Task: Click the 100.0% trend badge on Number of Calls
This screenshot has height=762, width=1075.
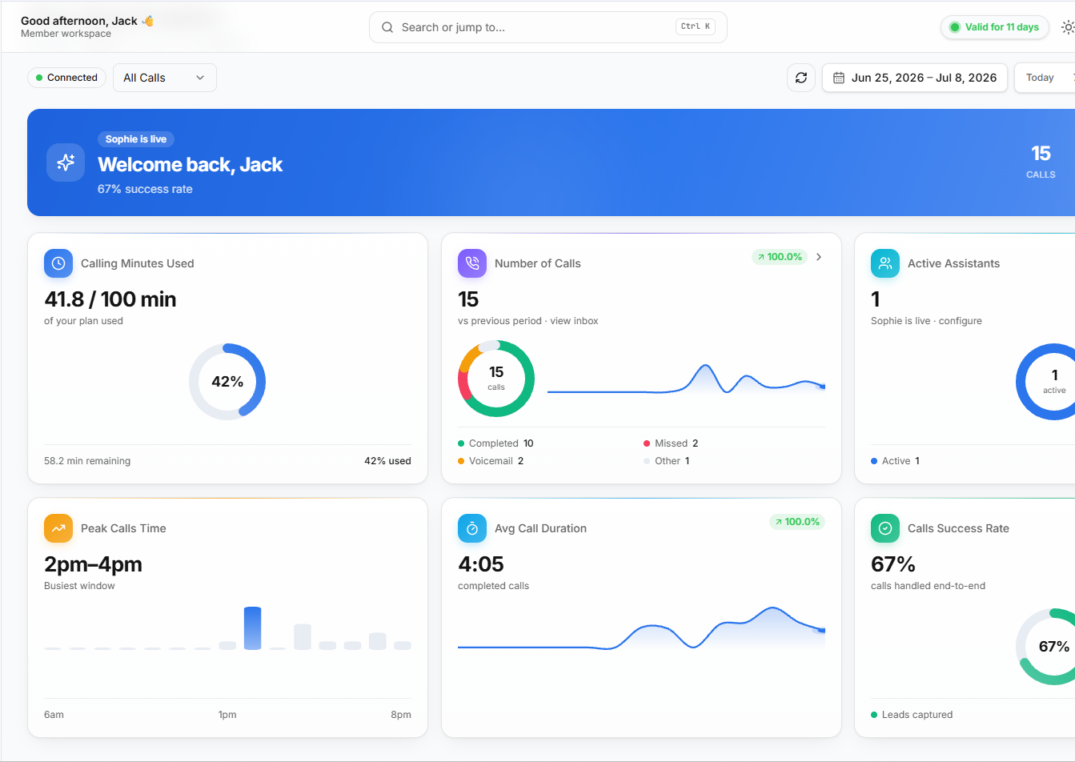Action: click(780, 257)
